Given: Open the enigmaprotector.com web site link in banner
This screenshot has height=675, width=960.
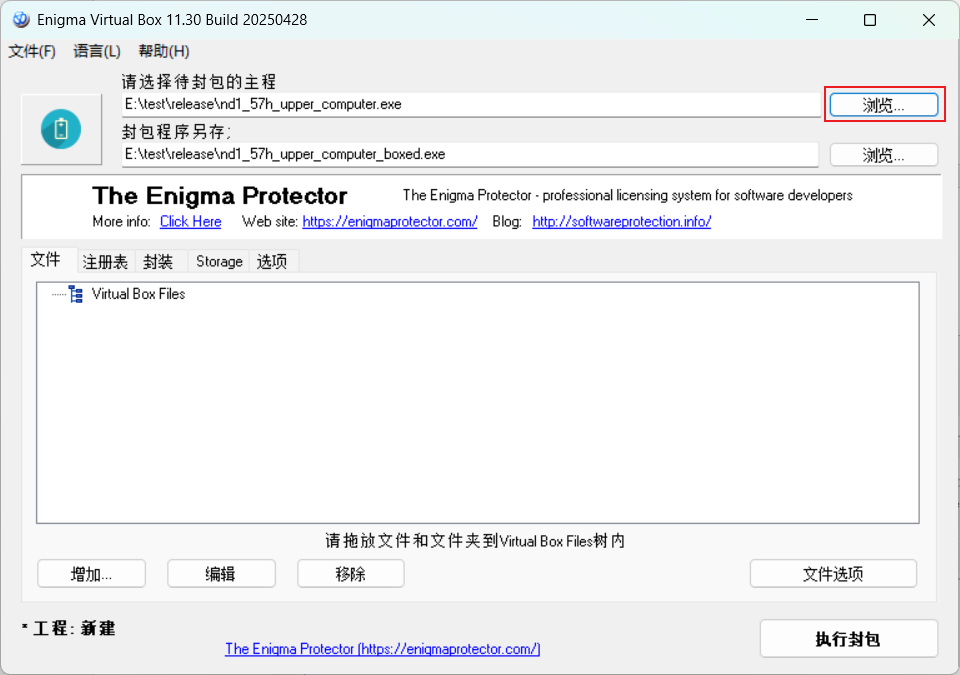Looking at the screenshot, I should tap(390, 222).
